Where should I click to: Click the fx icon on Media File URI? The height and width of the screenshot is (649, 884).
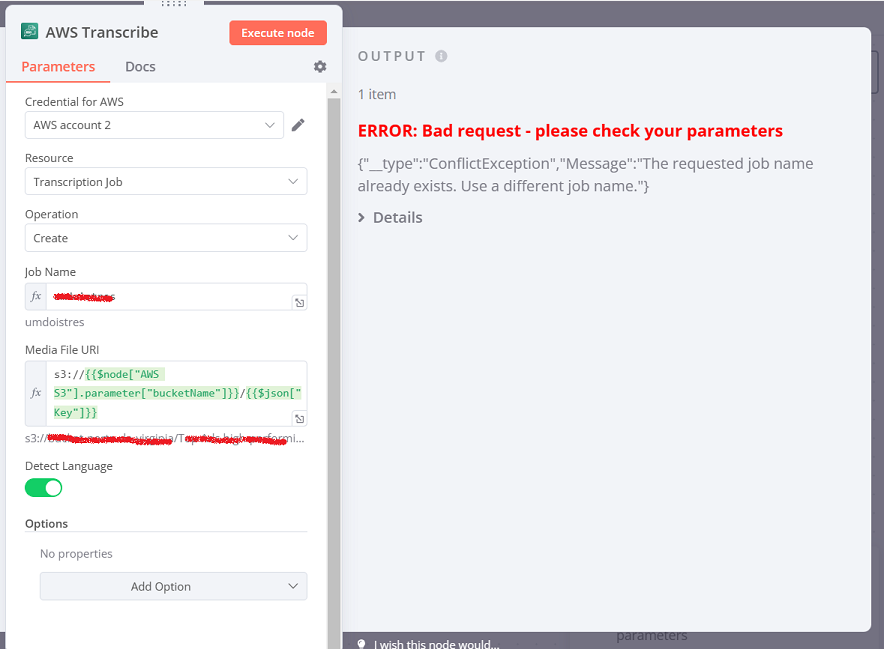click(36, 393)
